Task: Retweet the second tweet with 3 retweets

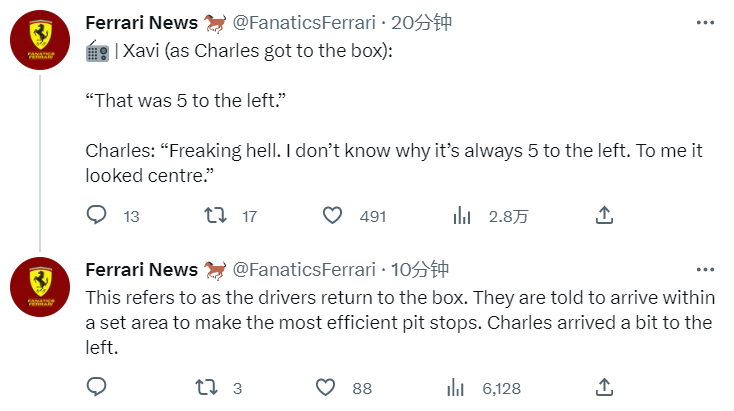Action: (206, 388)
